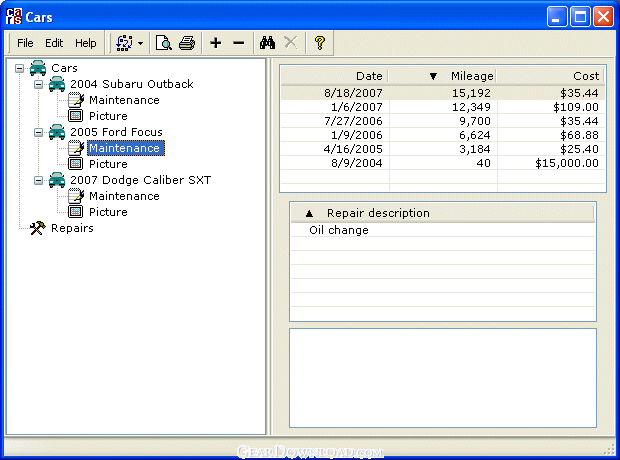Sort by the Cost column header
Image resolution: width=620 pixels, height=460 pixels.
pyautogui.click(x=550, y=76)
